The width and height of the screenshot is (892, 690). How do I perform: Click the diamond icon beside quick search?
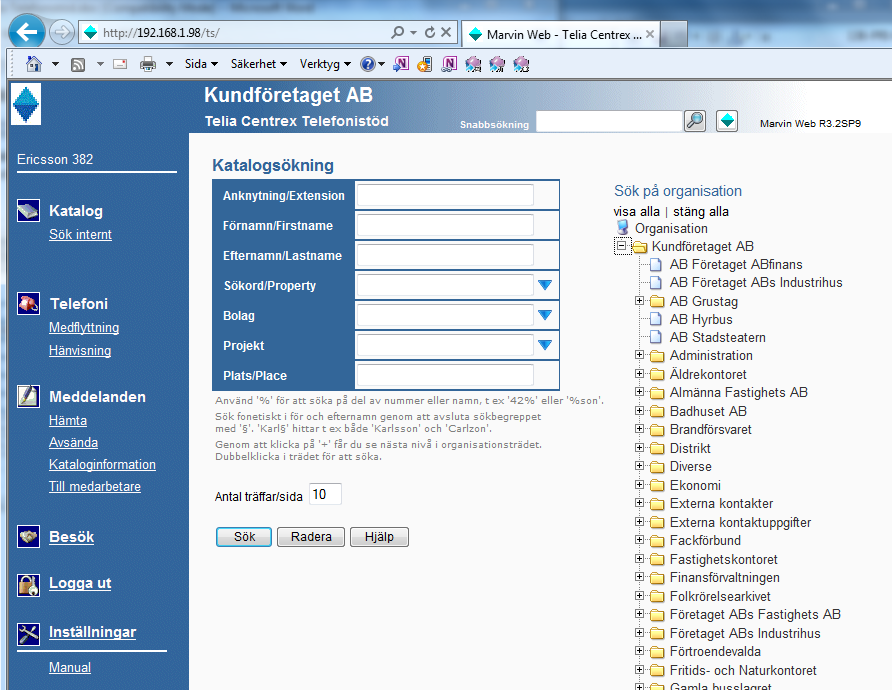(727, 121)
